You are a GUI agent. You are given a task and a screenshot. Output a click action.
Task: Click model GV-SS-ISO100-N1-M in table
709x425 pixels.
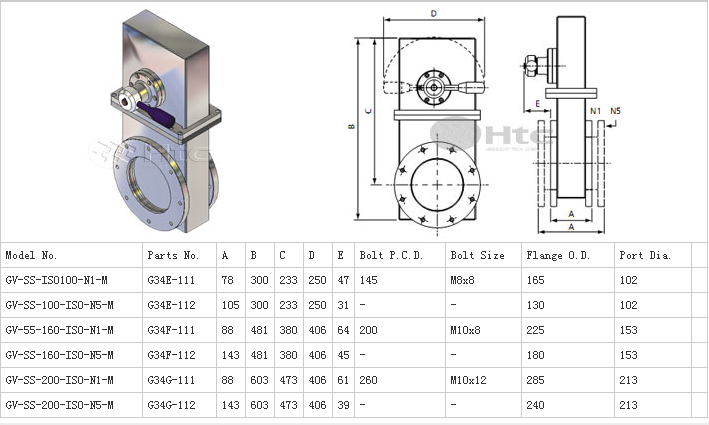tap(59, 280)
